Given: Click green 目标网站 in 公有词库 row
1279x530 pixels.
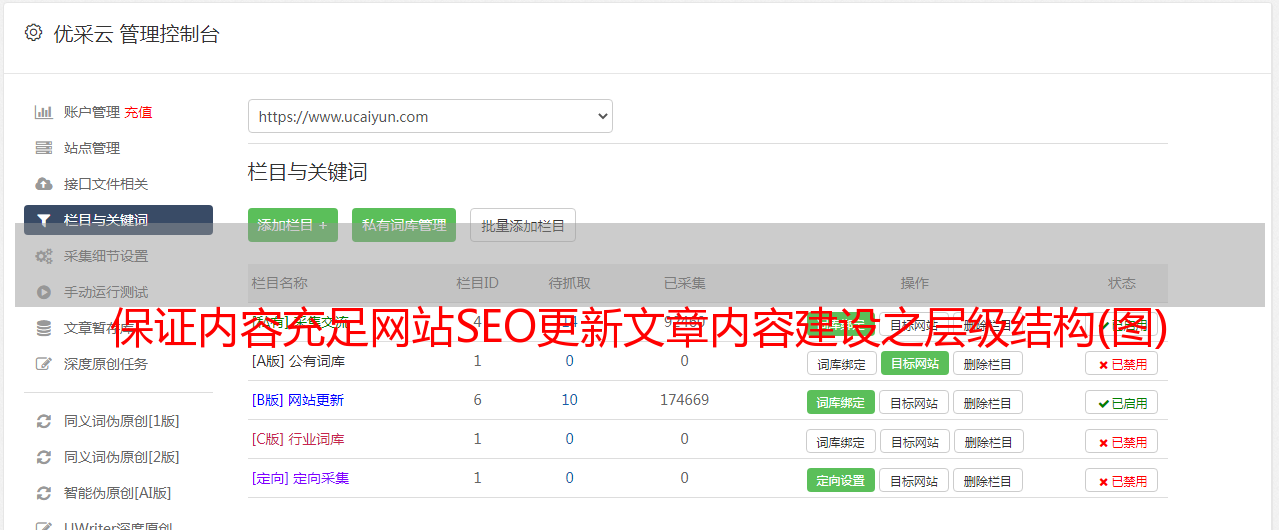Looking at the screenshot, I should [x=915, y=364].
